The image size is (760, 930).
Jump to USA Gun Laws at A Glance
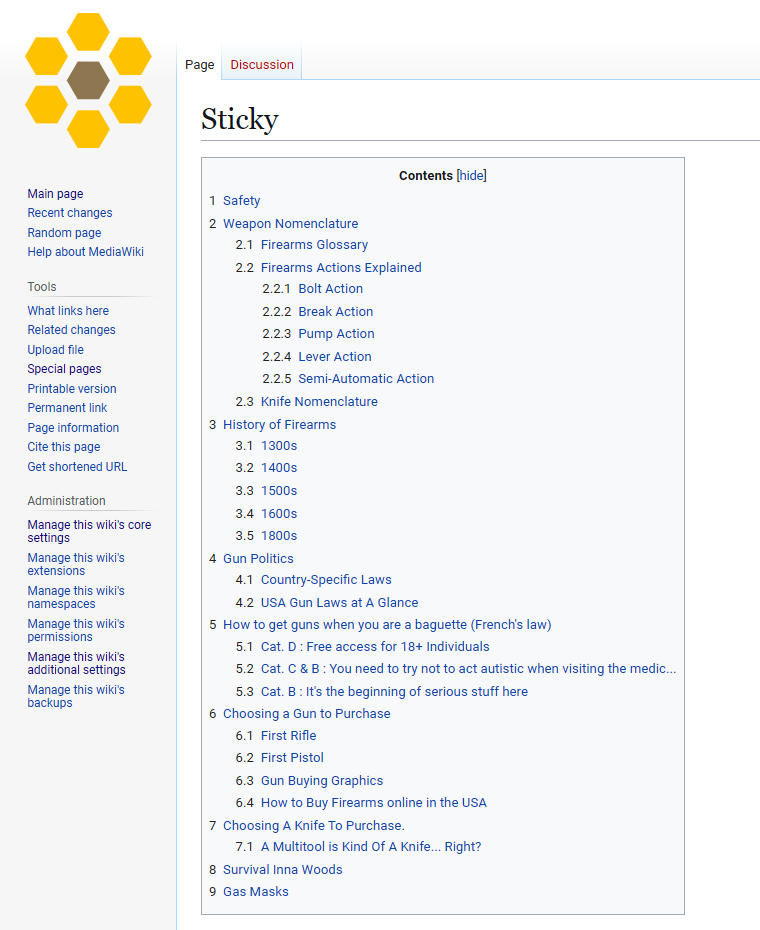[339, 603]
